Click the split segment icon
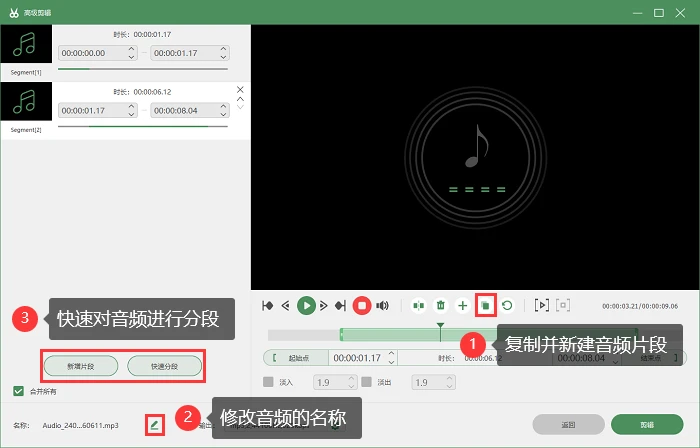Screen dimensions: 700x448 point(418,306)
